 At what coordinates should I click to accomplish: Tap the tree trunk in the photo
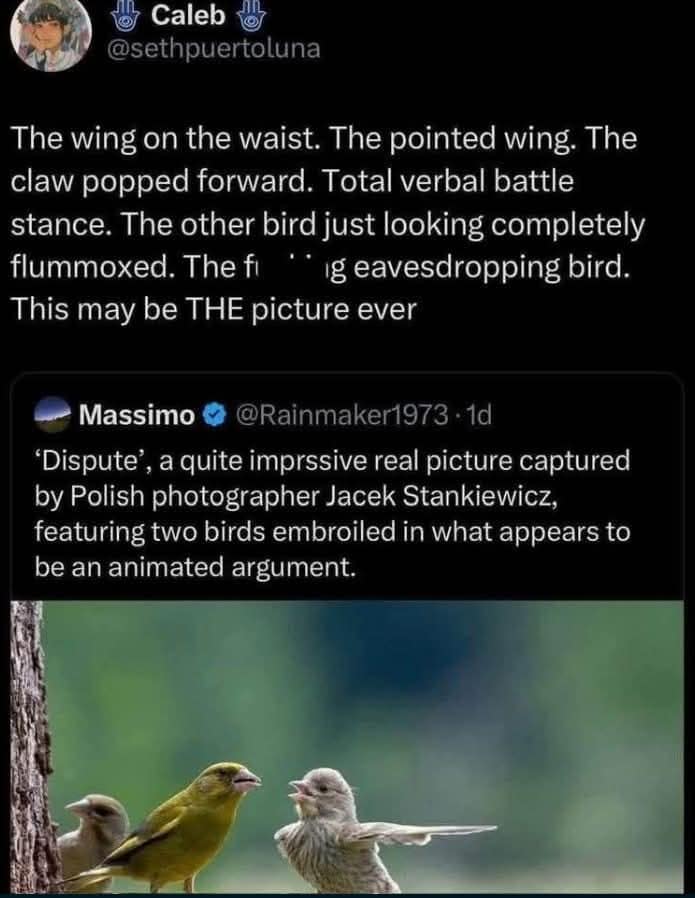click(31, 747)
